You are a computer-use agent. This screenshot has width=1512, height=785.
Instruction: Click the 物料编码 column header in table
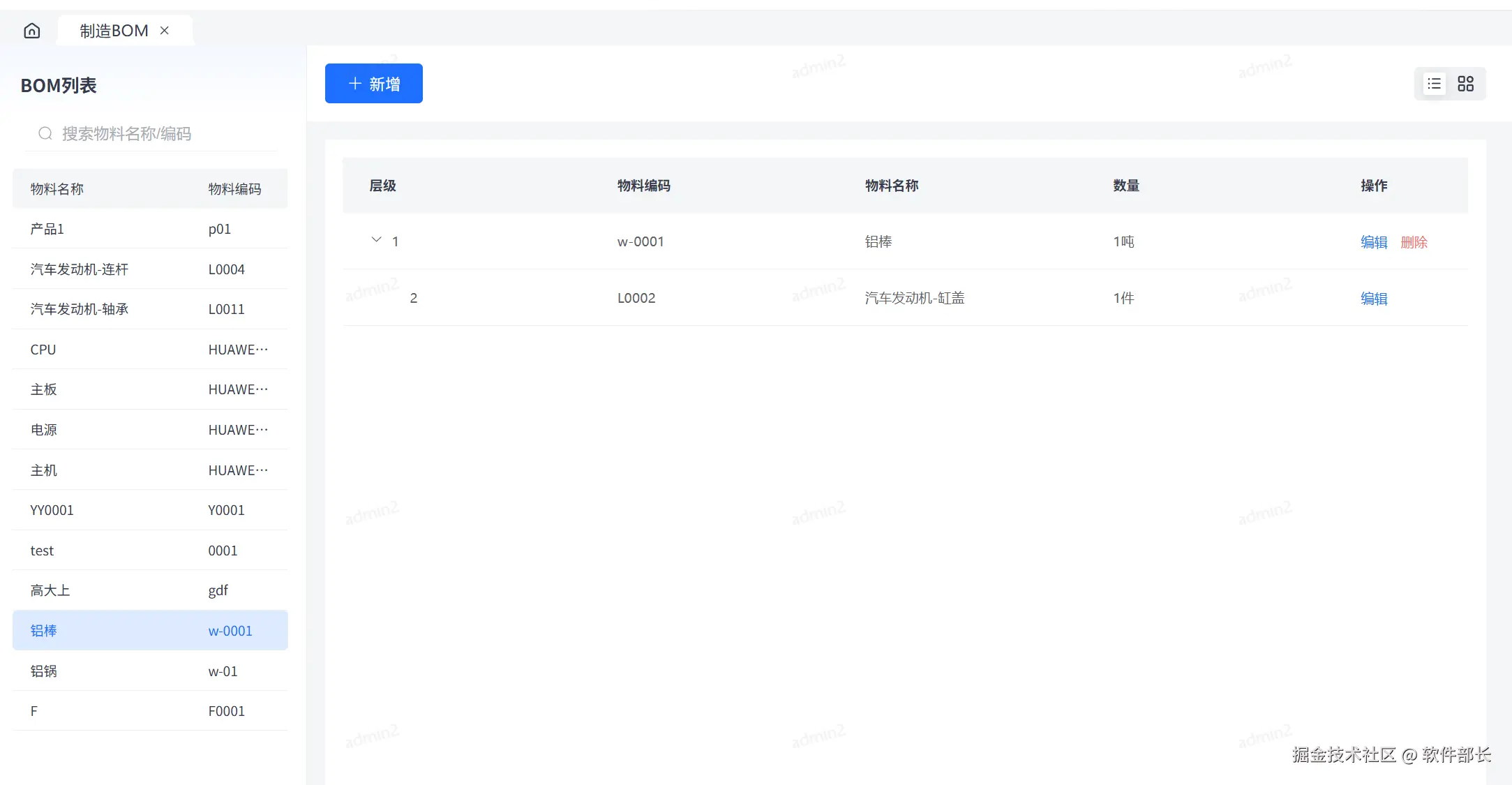click(x=643, y=186)
